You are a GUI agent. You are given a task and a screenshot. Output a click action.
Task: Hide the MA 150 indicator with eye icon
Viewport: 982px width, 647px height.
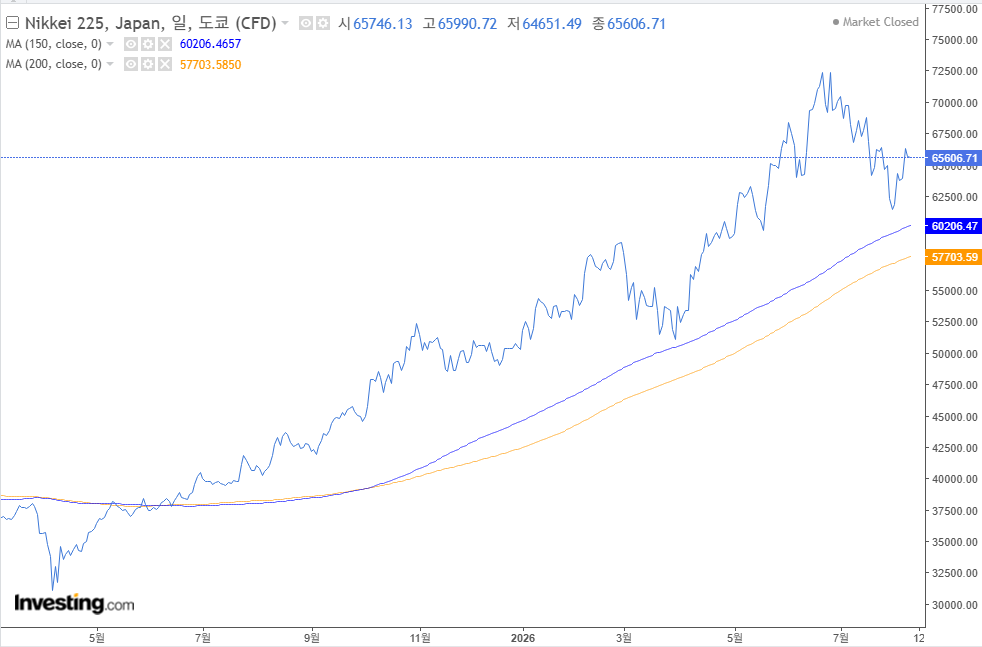tap(131, 44)
